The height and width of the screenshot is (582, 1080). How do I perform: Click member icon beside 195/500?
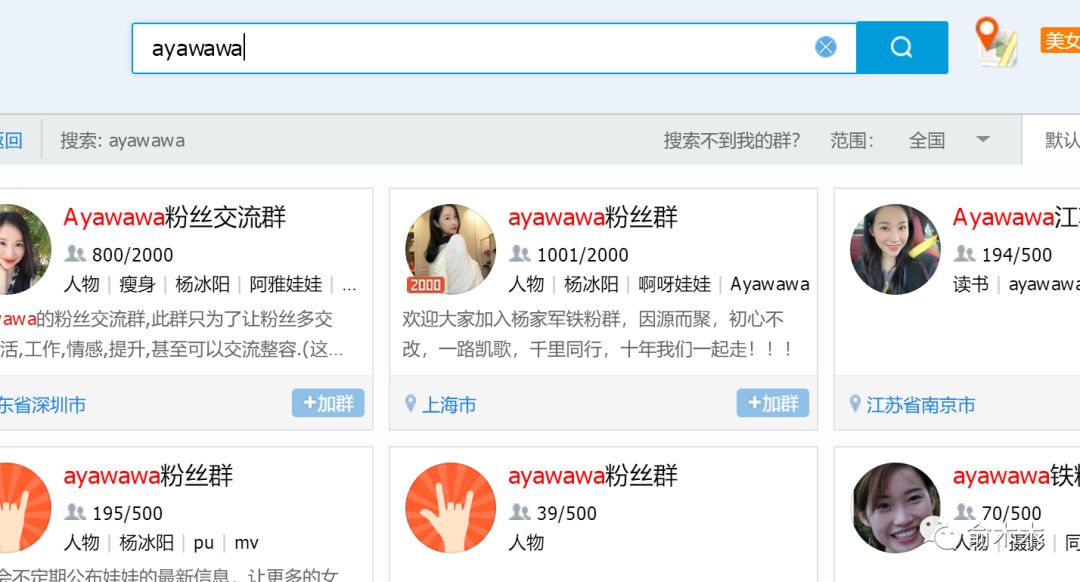(x=75, y=512)
